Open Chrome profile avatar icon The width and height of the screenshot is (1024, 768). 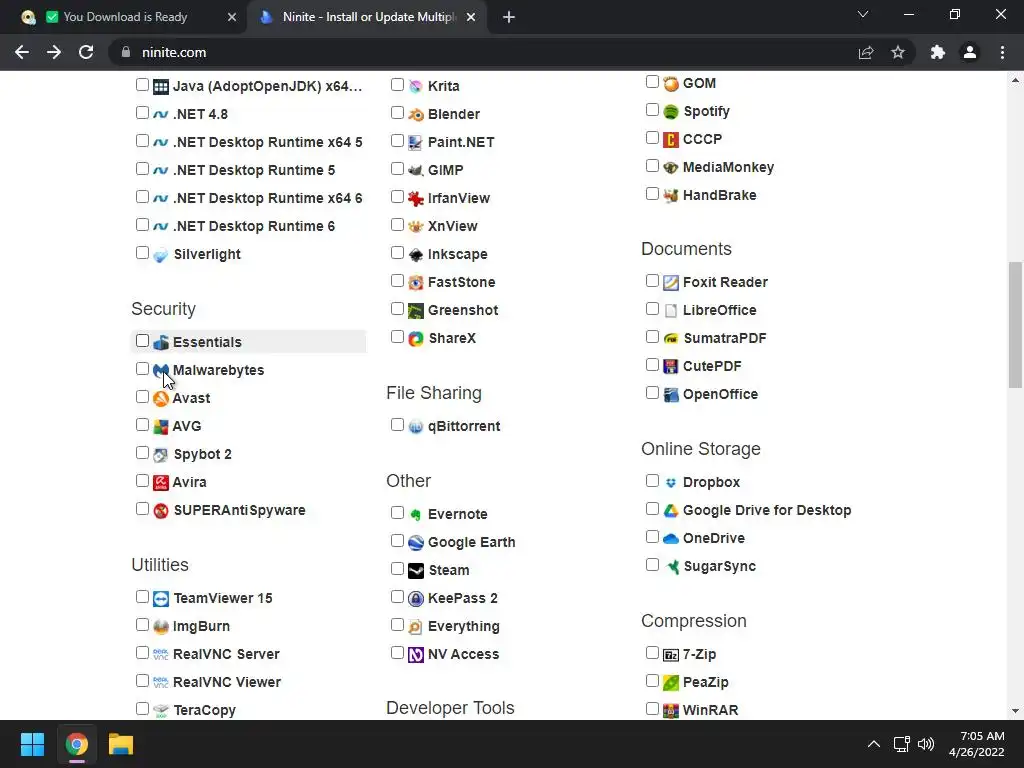(970, 52)
